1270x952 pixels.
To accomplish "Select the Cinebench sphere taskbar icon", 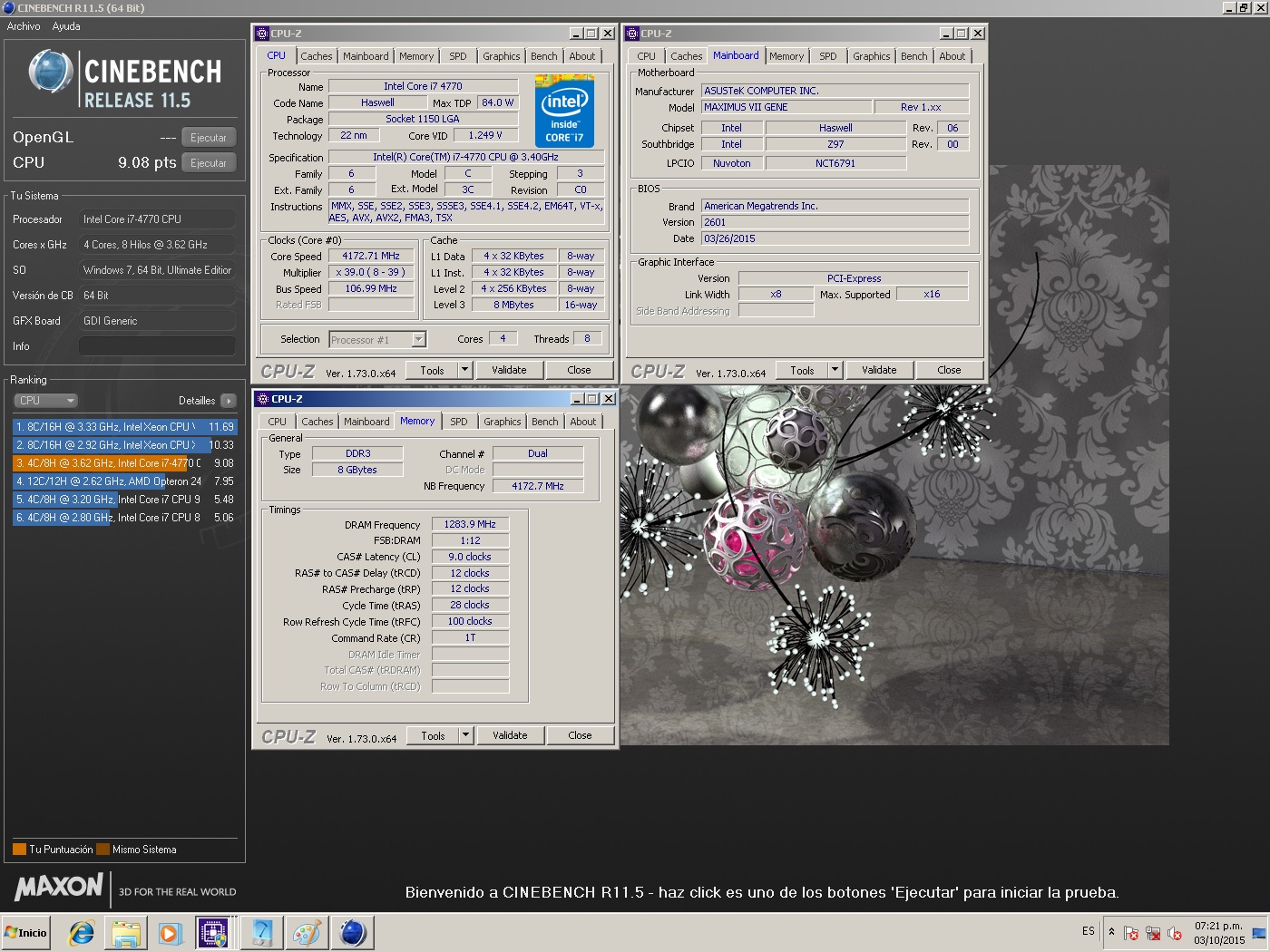I will point(352,933).
